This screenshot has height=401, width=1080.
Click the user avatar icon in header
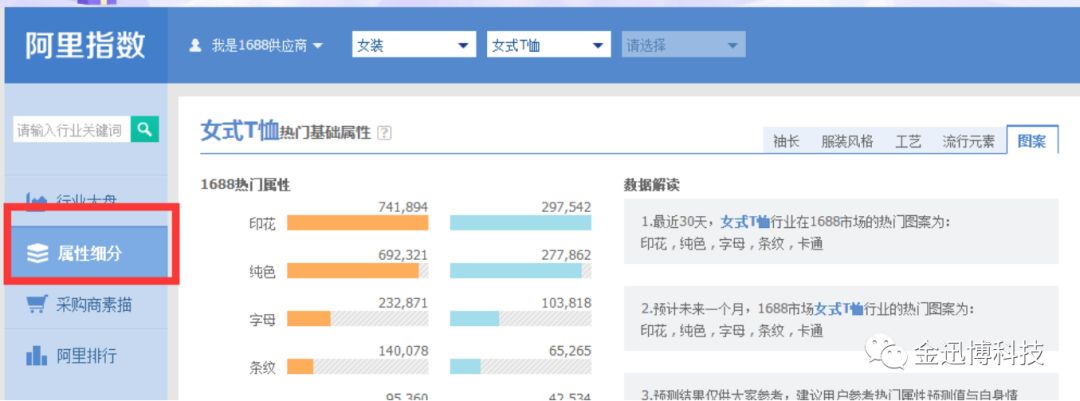(196, 46)
